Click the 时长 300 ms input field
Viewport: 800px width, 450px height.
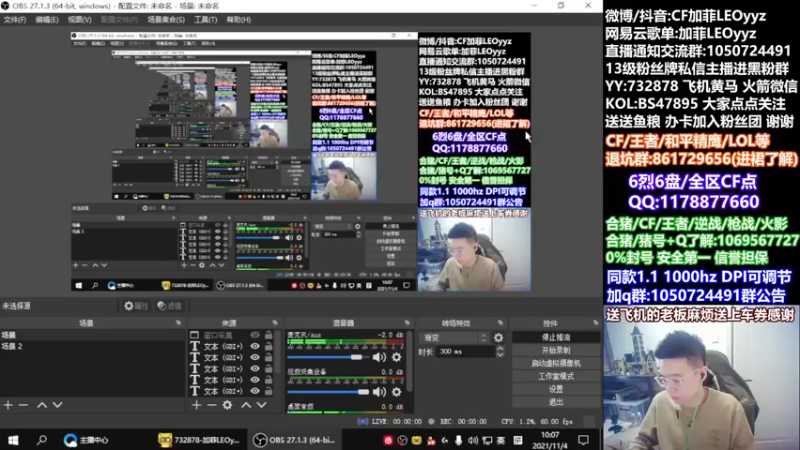465,352
